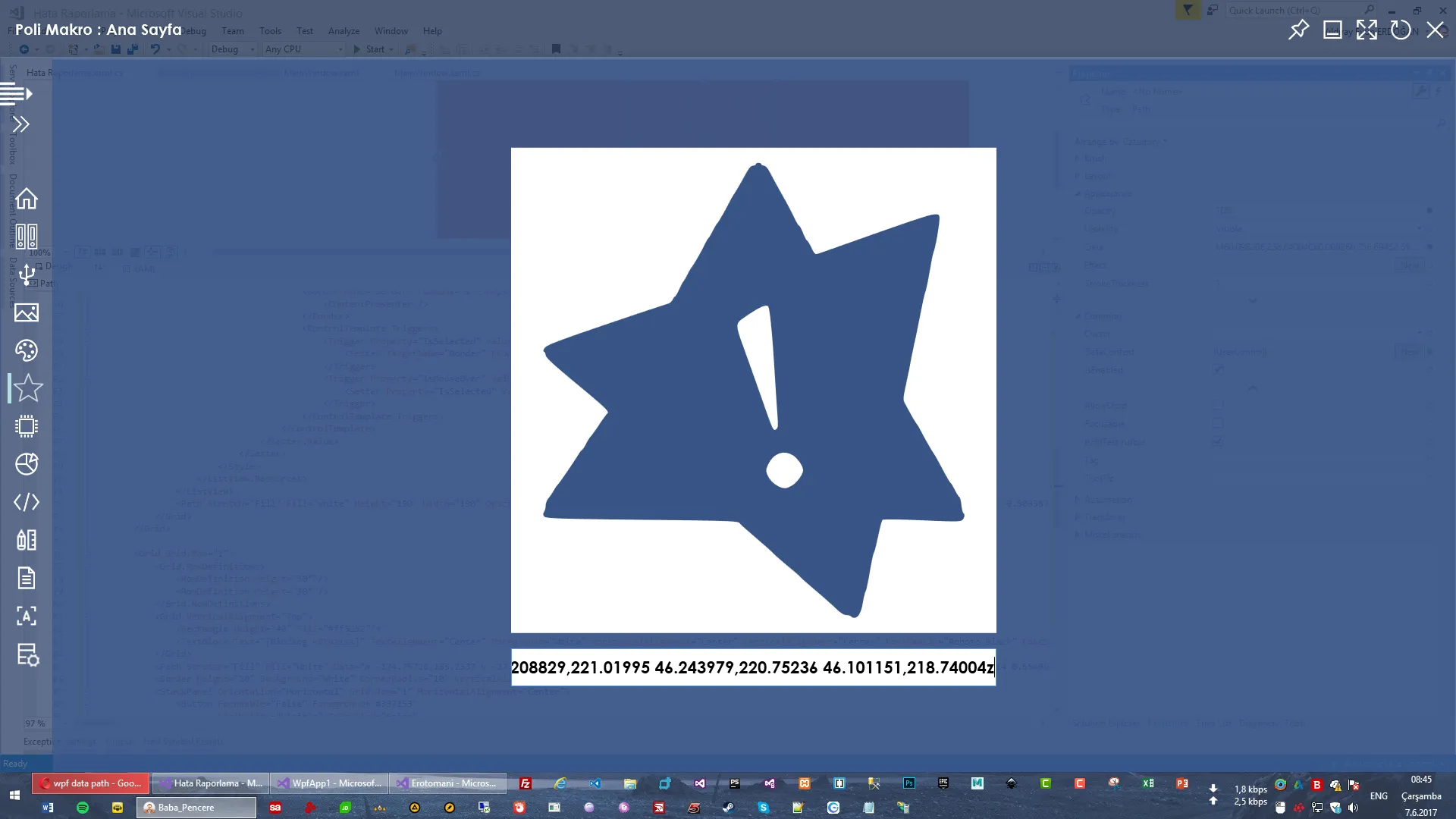Open the pie chart icon

[27, 464]
